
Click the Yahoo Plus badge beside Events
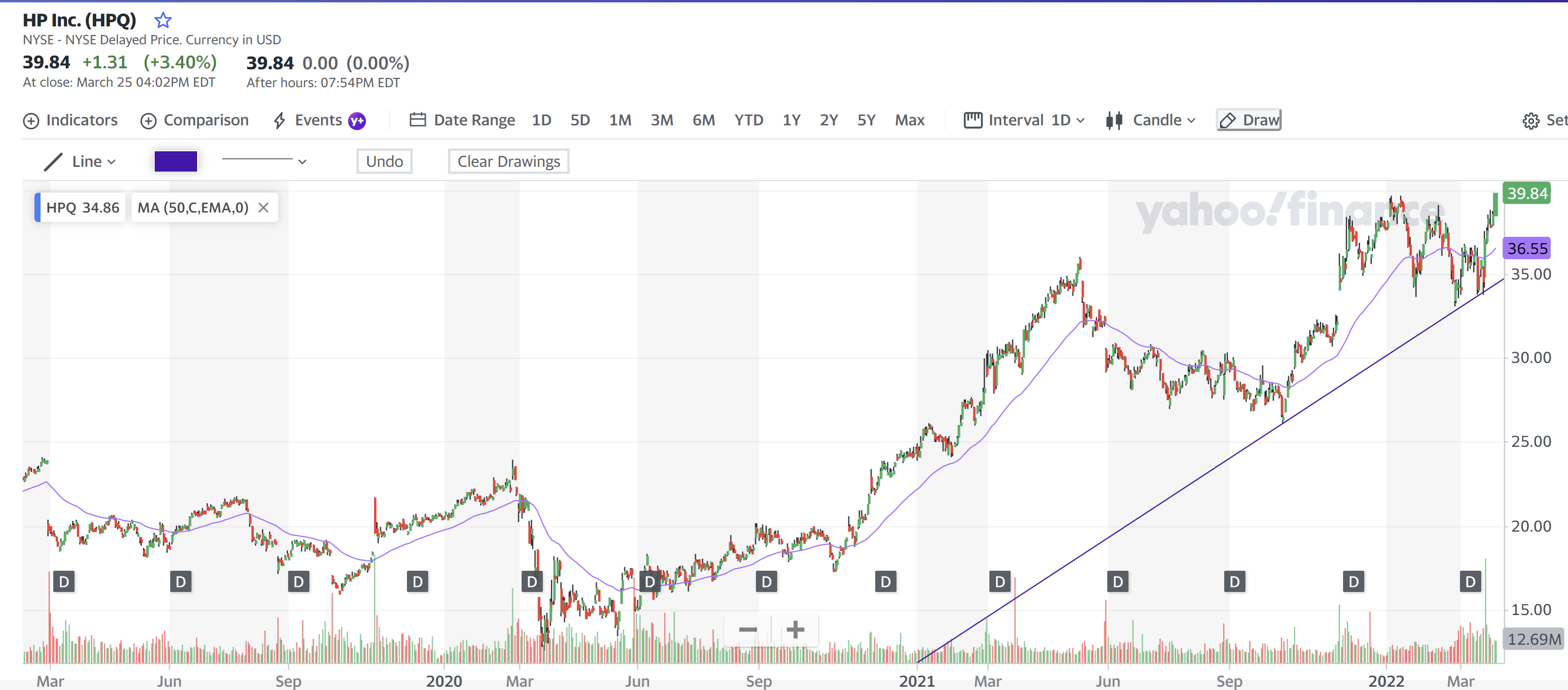point(357,121)
